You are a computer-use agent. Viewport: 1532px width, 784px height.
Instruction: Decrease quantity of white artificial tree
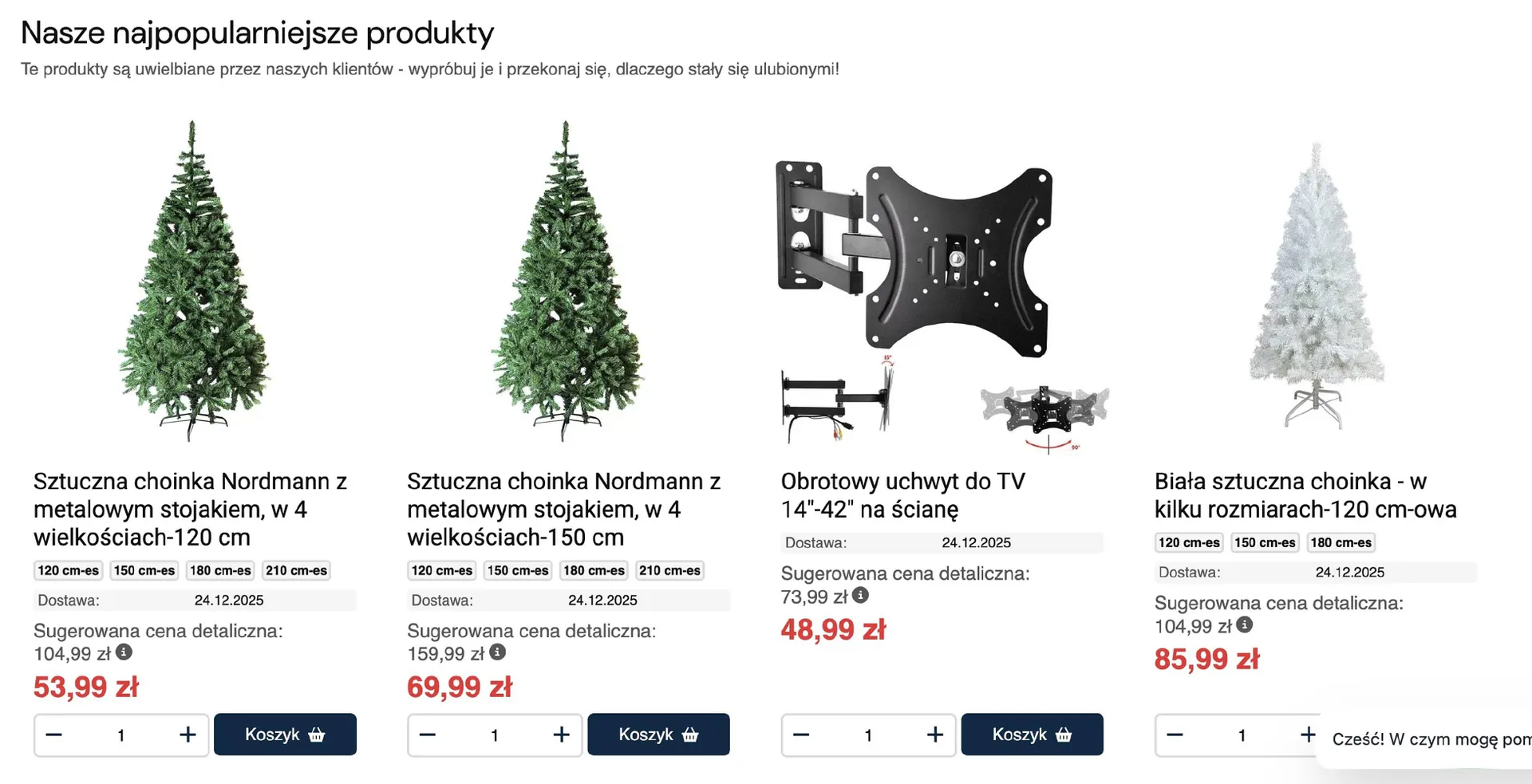1175,735
